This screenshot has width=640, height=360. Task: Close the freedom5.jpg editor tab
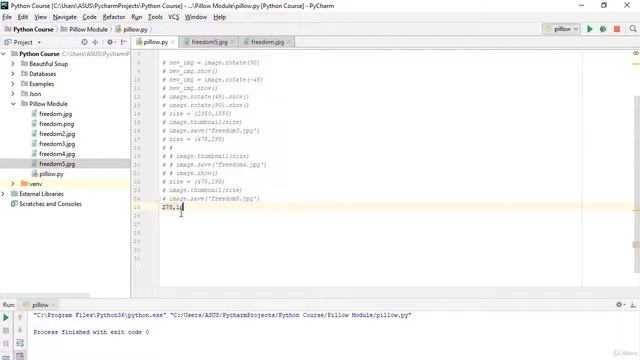pyautogui.click(x=232, y=42)
